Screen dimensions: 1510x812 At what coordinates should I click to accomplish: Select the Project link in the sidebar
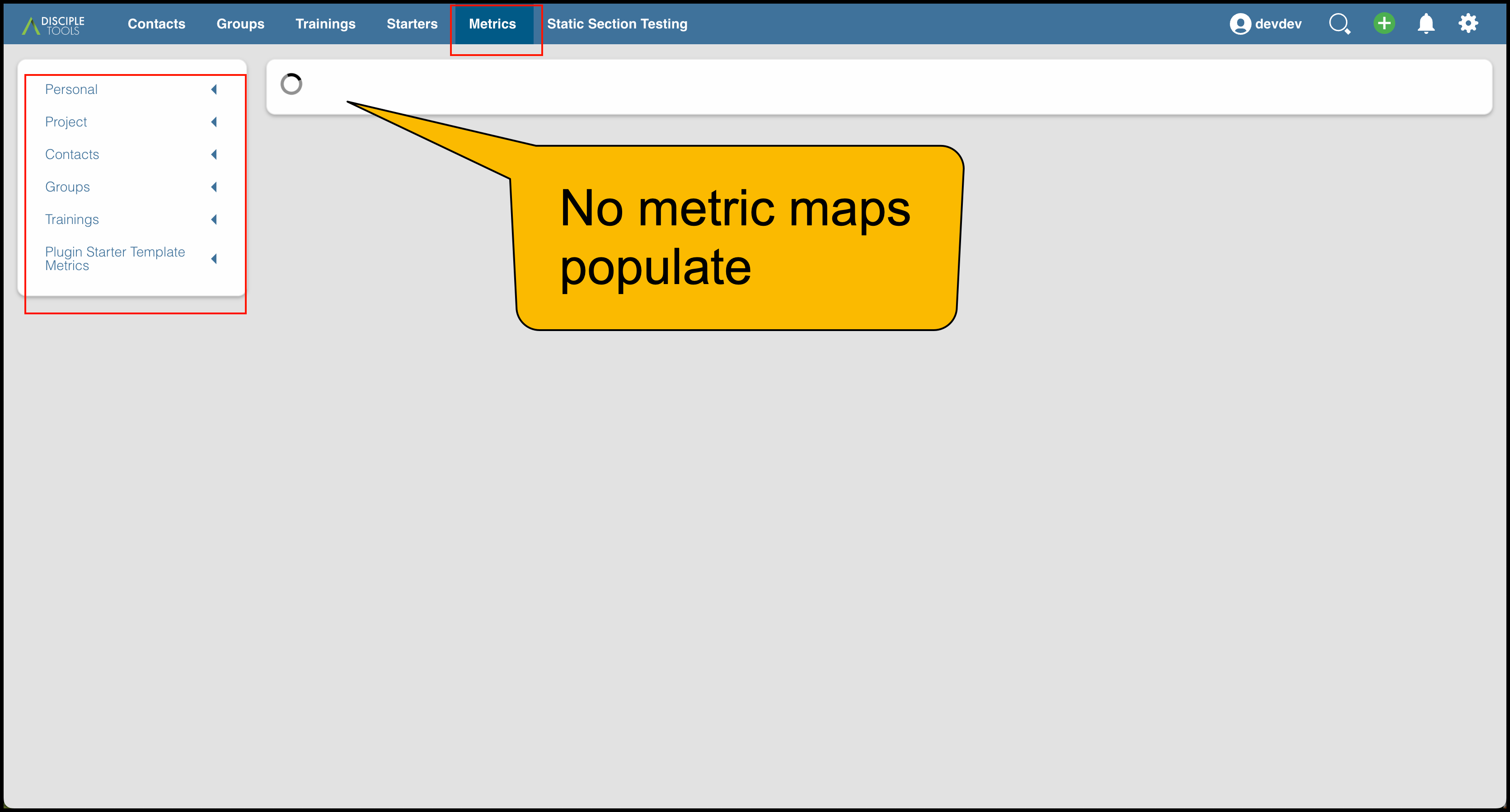pos(66,122)
